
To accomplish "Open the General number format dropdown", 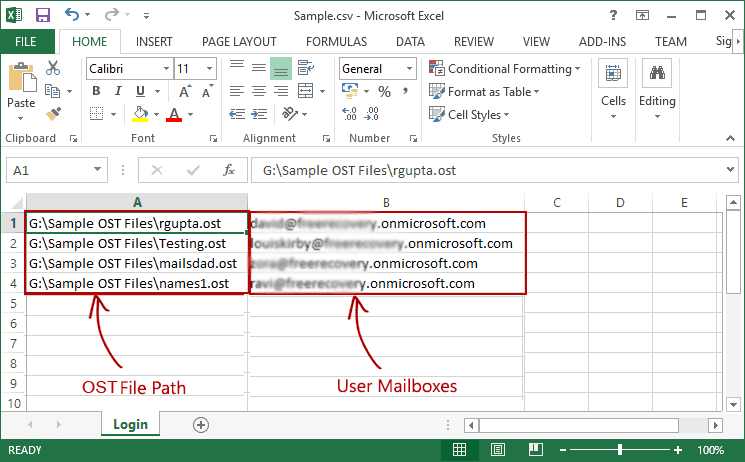I will point(409,68).
